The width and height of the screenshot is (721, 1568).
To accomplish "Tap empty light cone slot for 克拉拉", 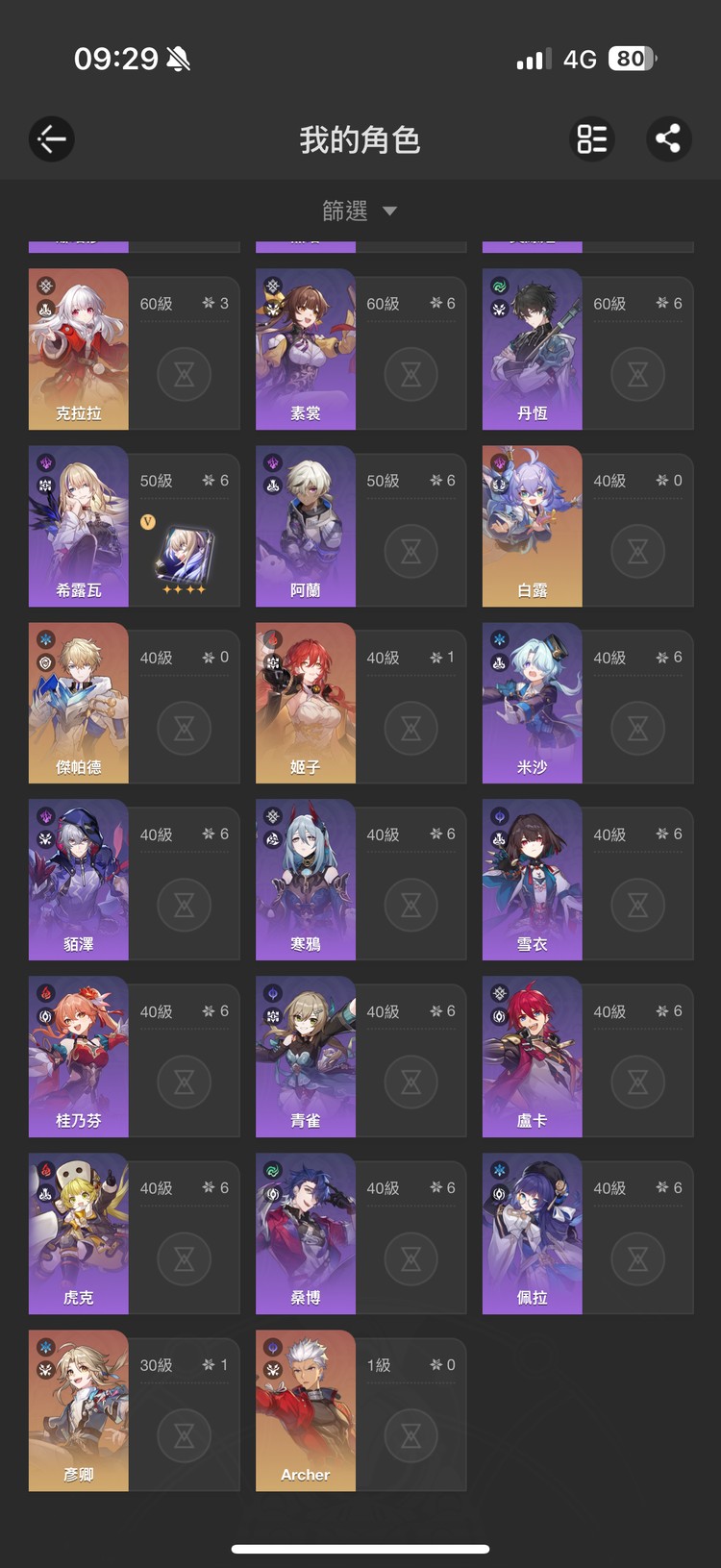I will tap(184, 374).
